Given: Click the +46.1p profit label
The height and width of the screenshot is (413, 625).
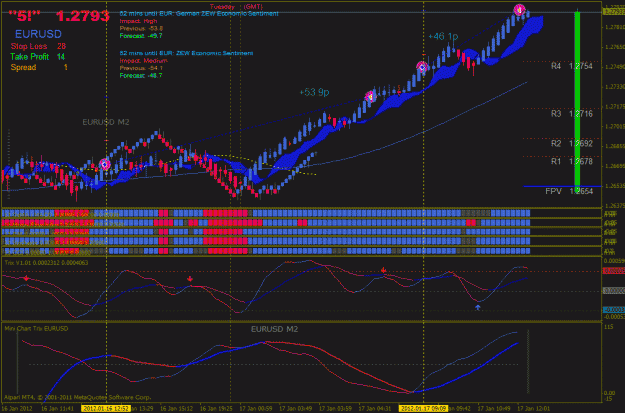Looking at the screenshot, I should click(x=443, y=36).
